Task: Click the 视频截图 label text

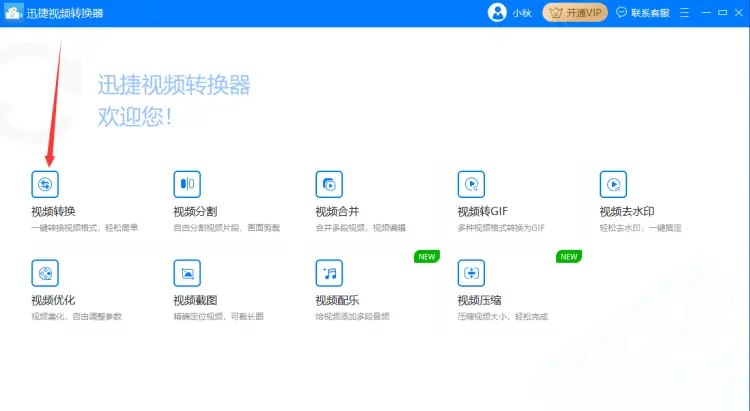Action: point(195,300)
